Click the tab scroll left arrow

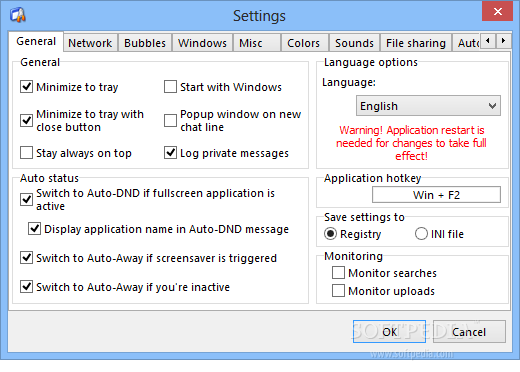tap(488, 41)
